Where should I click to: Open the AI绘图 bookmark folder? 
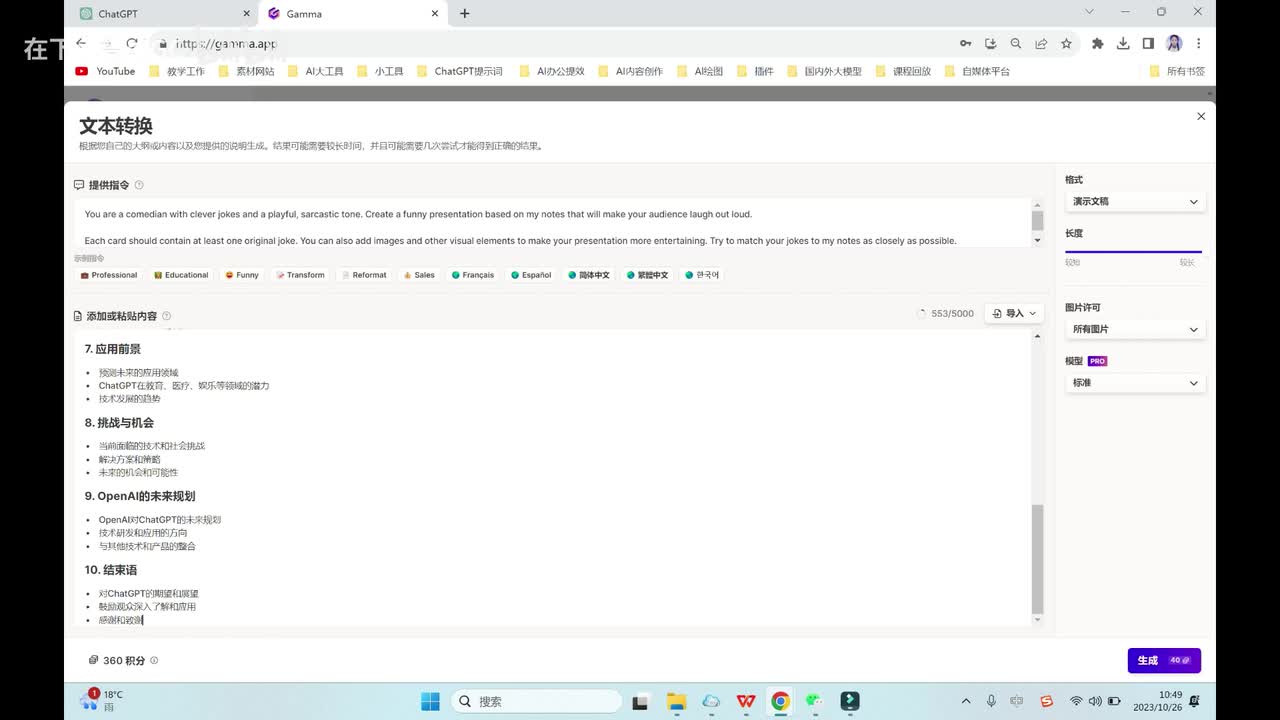(x=708, y=71)
